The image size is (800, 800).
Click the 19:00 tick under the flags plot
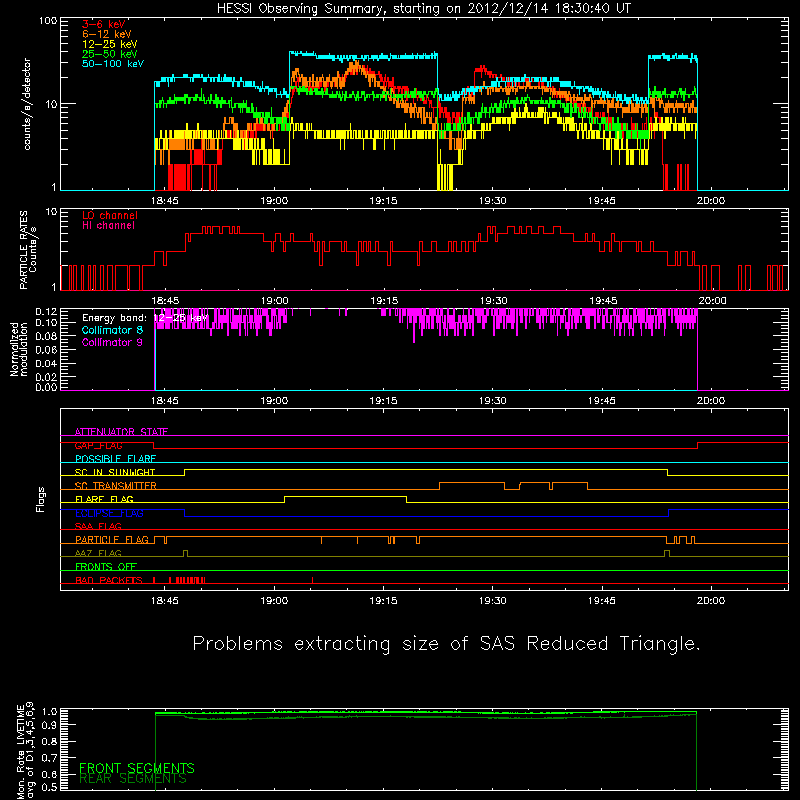pos(274,601)
